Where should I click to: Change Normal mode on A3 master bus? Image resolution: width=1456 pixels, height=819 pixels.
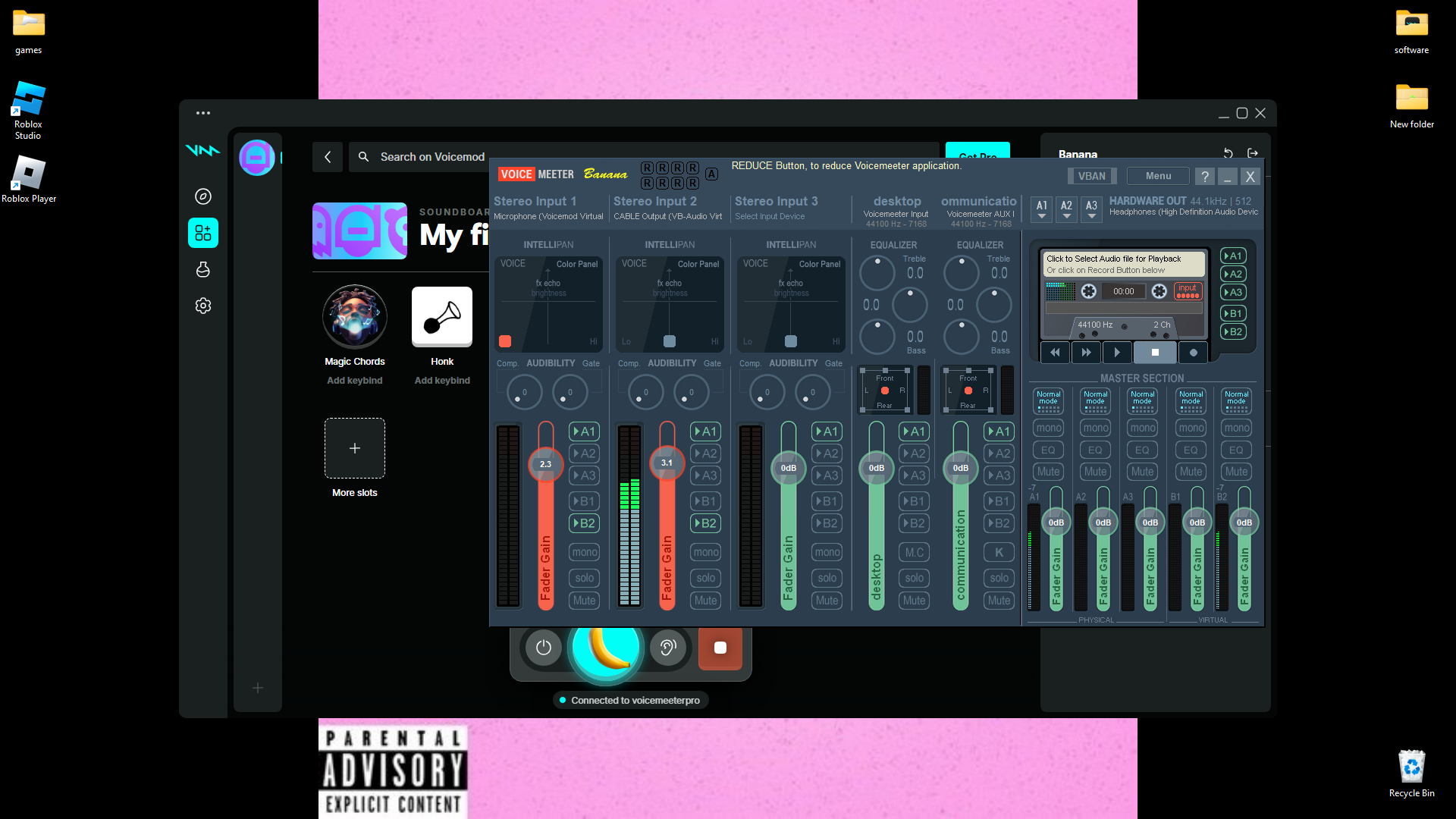(1143, 401)
